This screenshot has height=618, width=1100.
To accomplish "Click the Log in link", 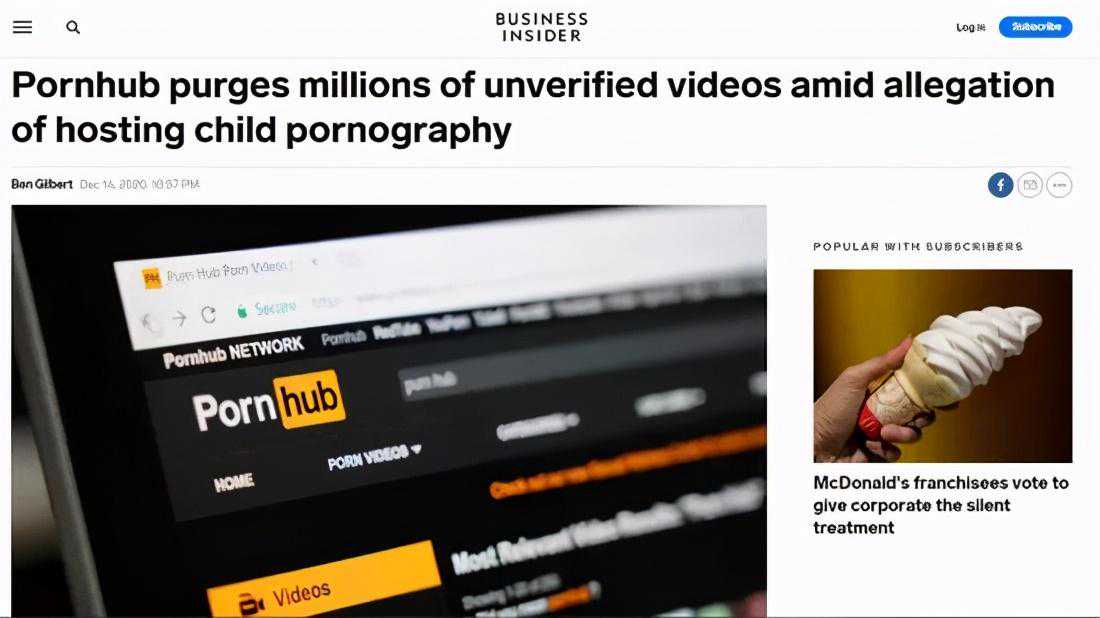I will tap(971, 27).
